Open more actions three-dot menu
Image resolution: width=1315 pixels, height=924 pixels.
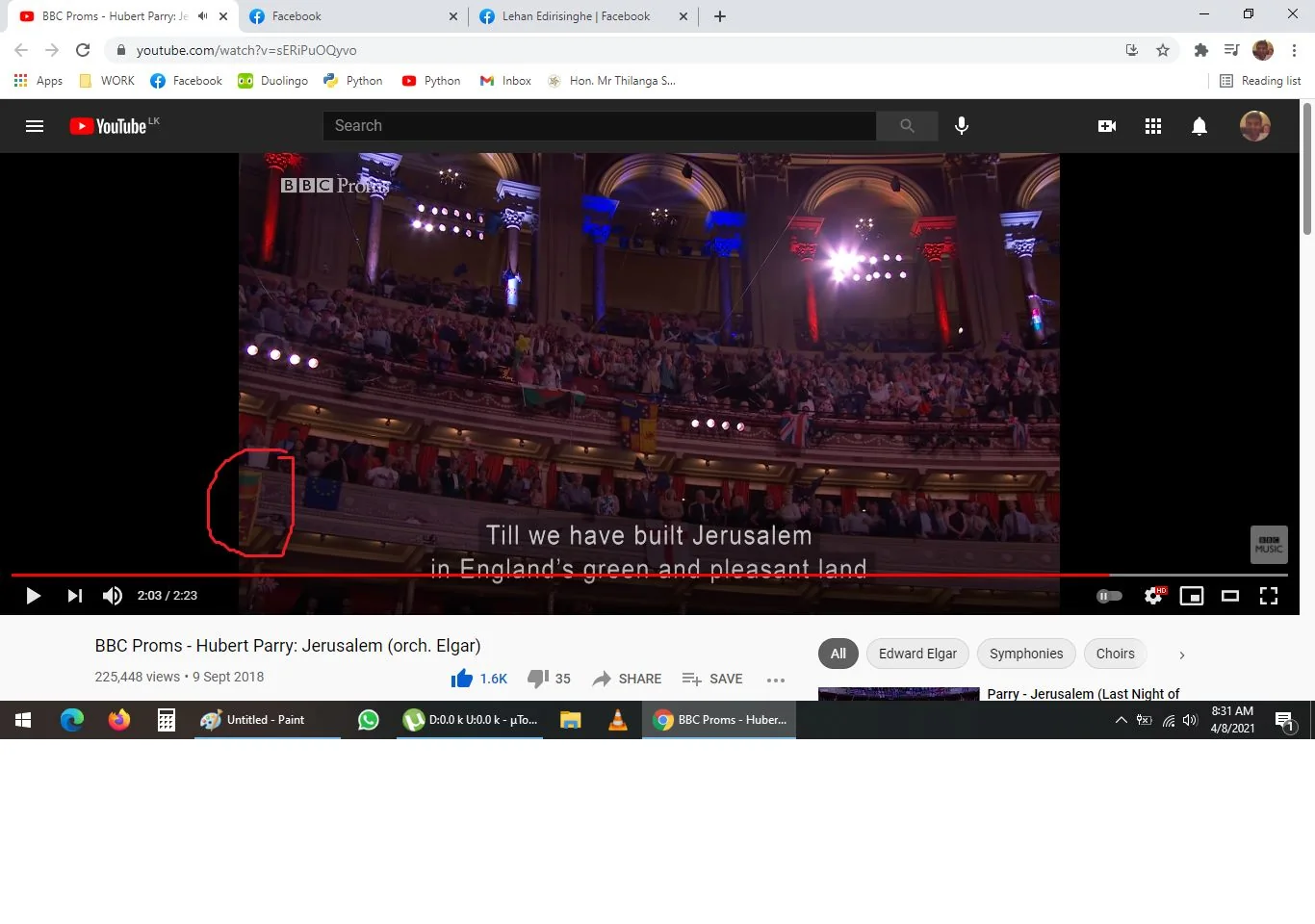click(x=776, y=680)
